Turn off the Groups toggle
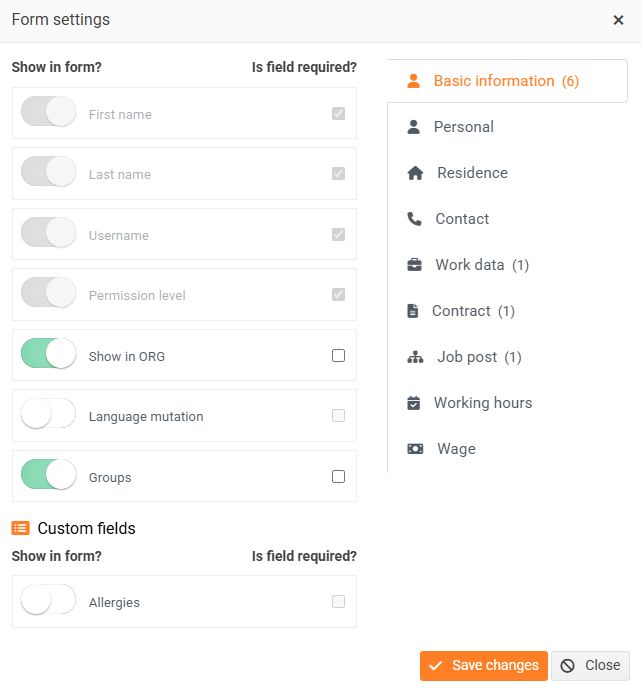This screenshot has width=641, height=692. pyautogui.click(x=48, y=477)
